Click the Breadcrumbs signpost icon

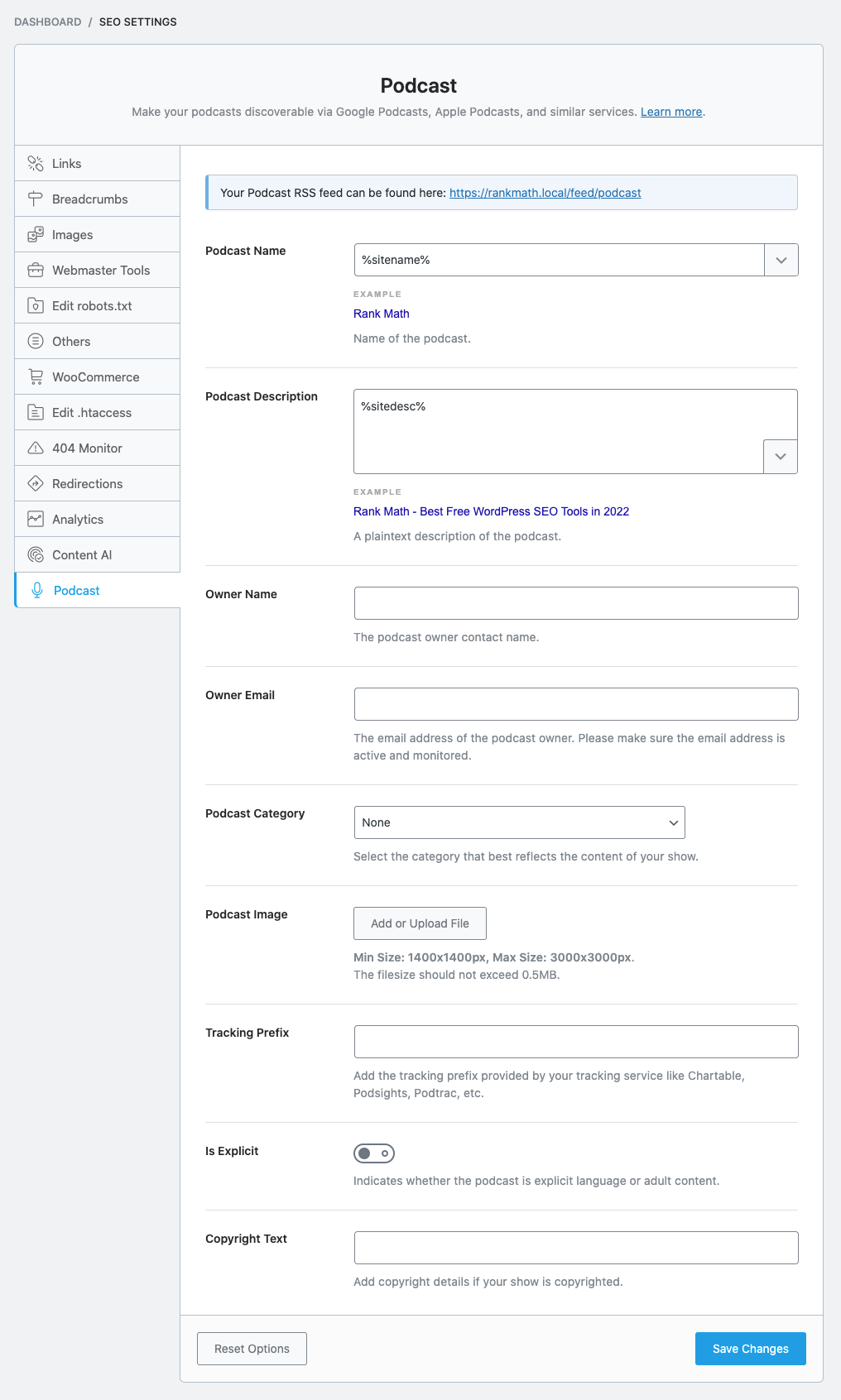pos(36,199)
